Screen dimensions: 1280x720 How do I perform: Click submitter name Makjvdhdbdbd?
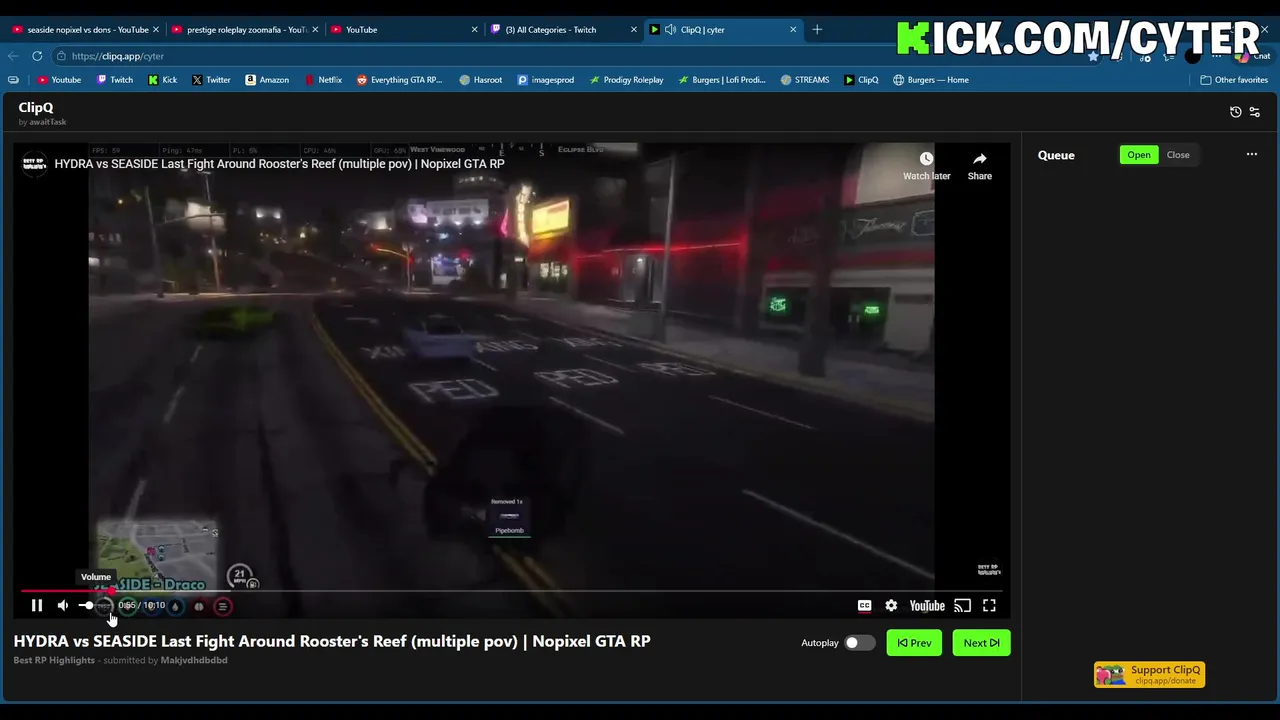194,660
